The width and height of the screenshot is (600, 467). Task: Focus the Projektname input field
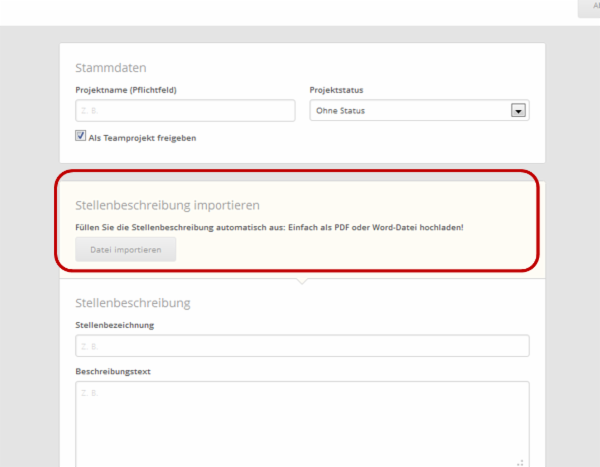pyautogui.click(x=185, y=111)
